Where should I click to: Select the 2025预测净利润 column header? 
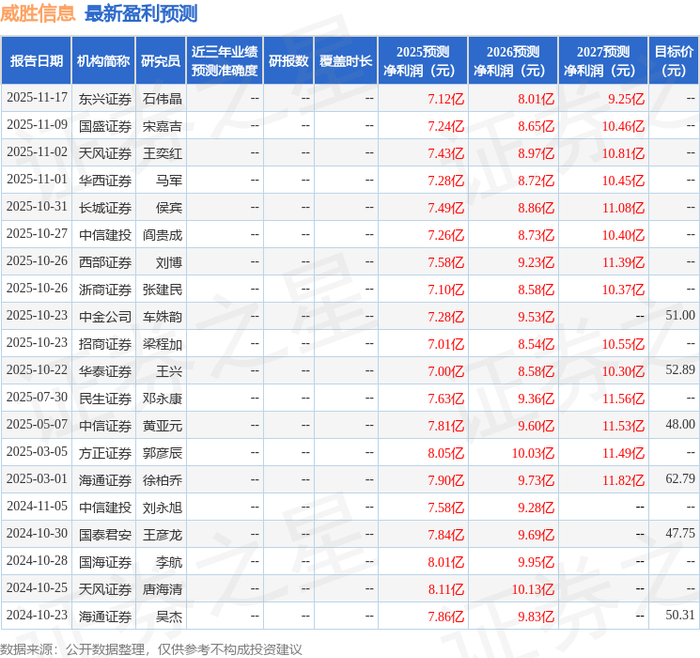423,61
